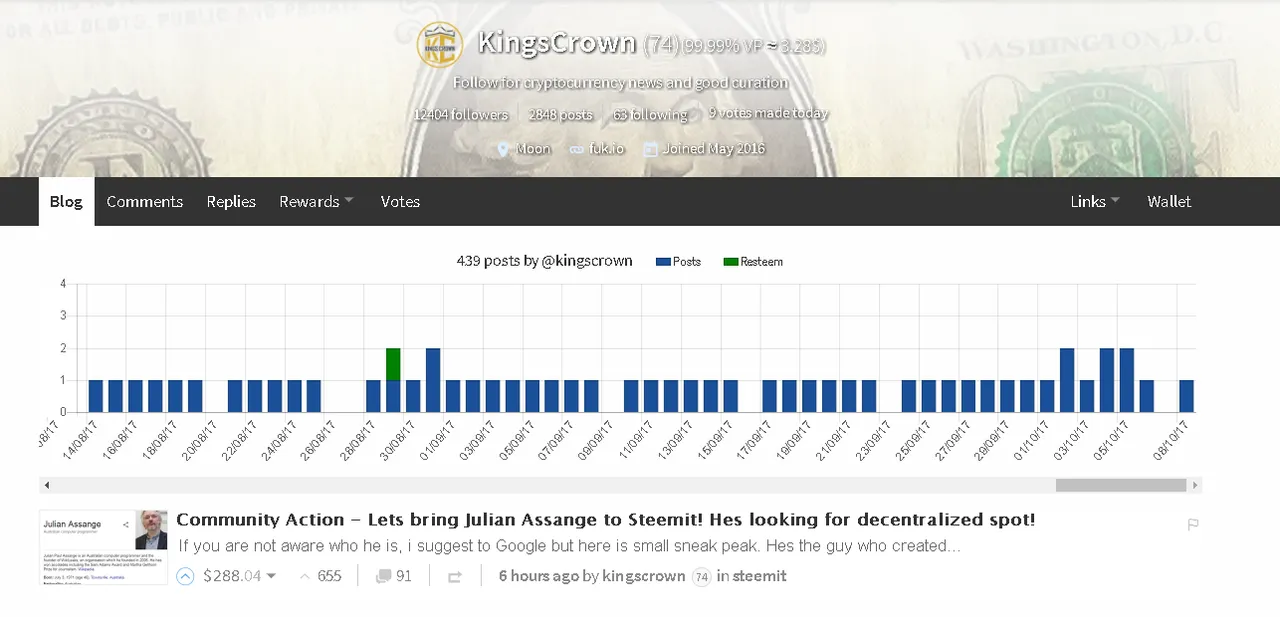
Task: Click the comments bubble icon showing 91
Action: coord(382,576)
